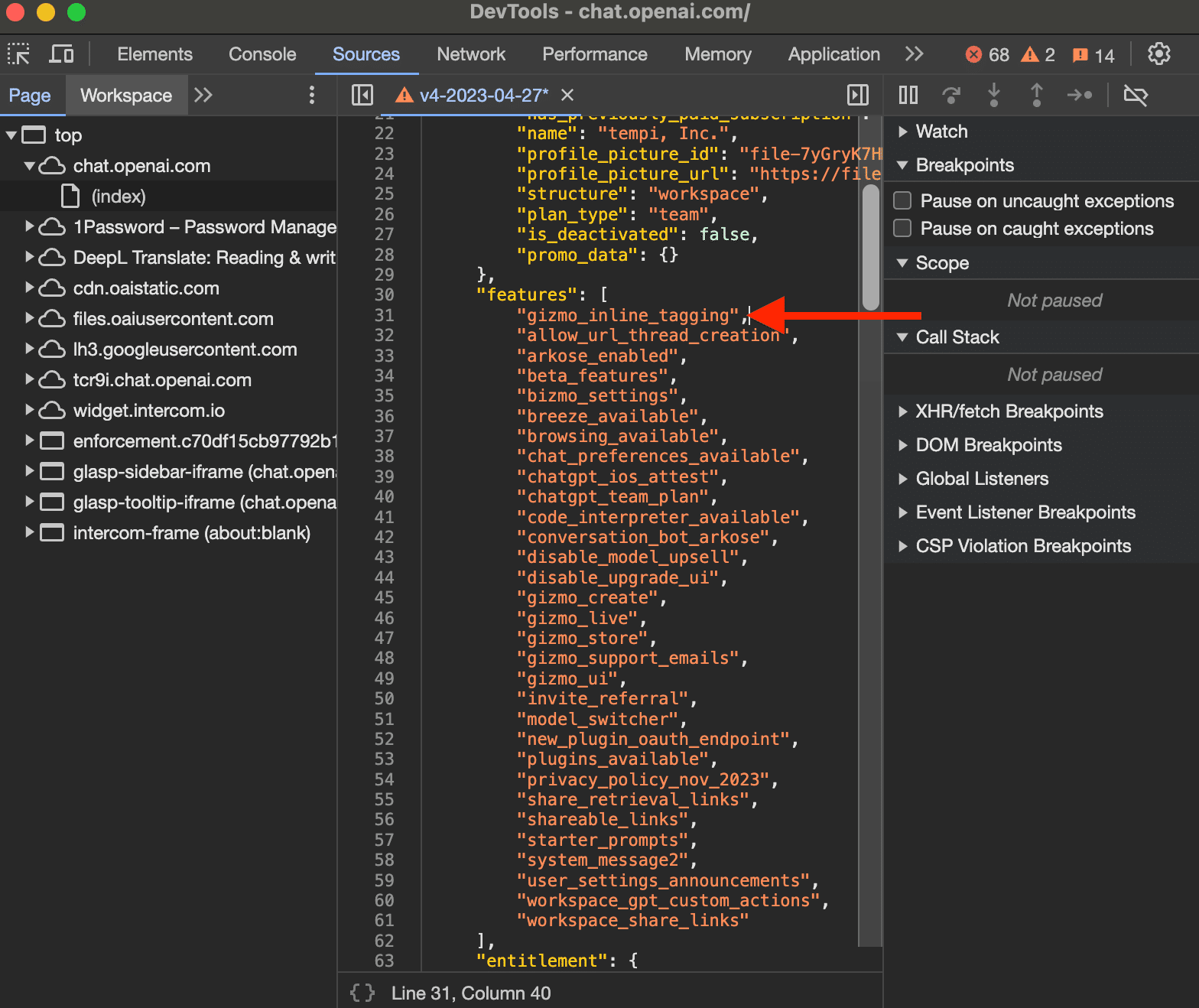Hide the navigator sidebar panel
The height and width of the screenshot is (1008, 1199).
click(362, 95)
